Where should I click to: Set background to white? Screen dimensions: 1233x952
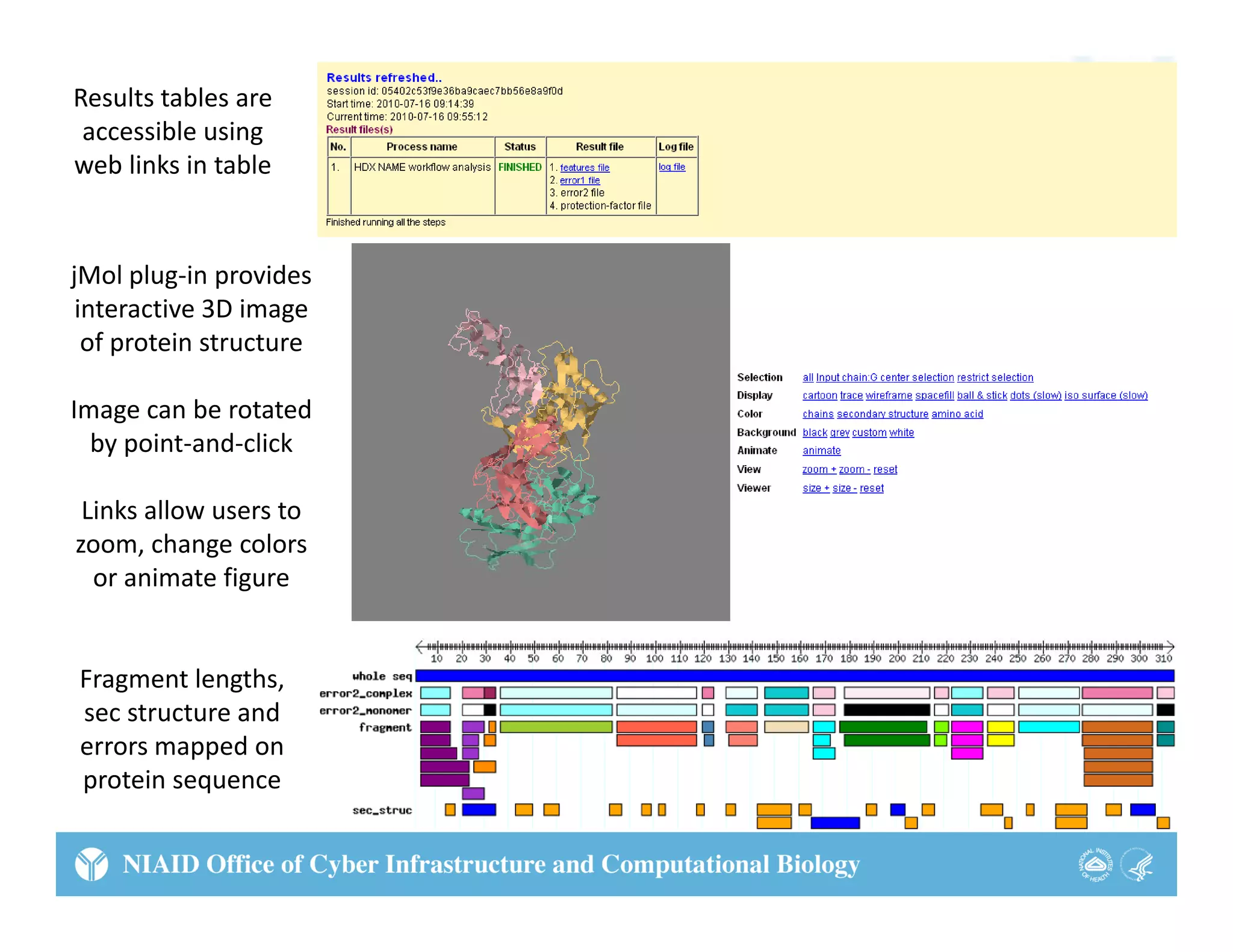pos(901,433)
